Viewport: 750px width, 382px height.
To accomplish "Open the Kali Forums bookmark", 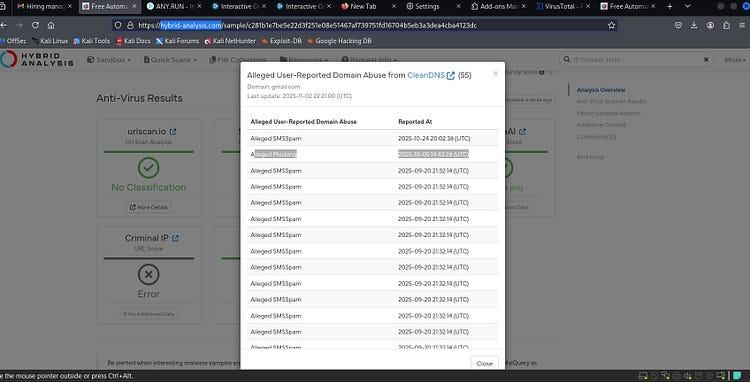I will point(177,41).
